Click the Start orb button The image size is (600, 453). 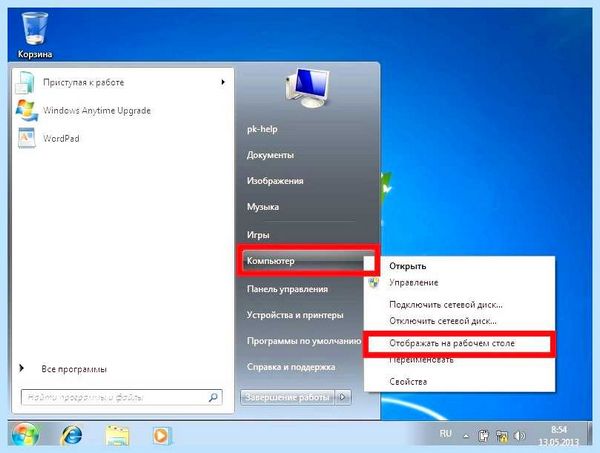25,435
